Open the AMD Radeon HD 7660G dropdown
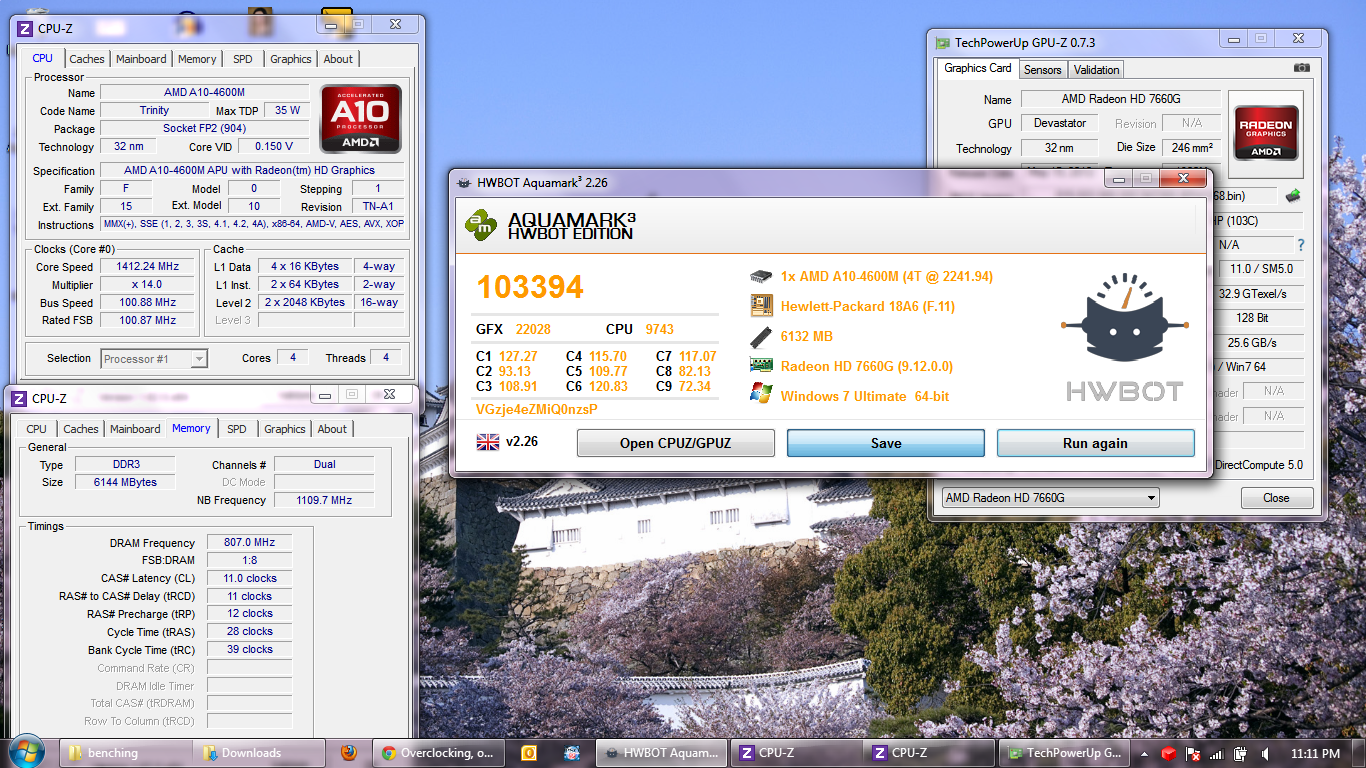 [1050, 497]
